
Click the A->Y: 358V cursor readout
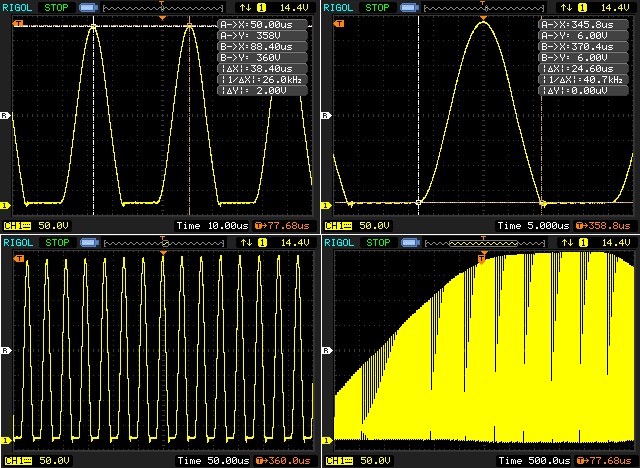pyautogui.click(x=262, y=35)
